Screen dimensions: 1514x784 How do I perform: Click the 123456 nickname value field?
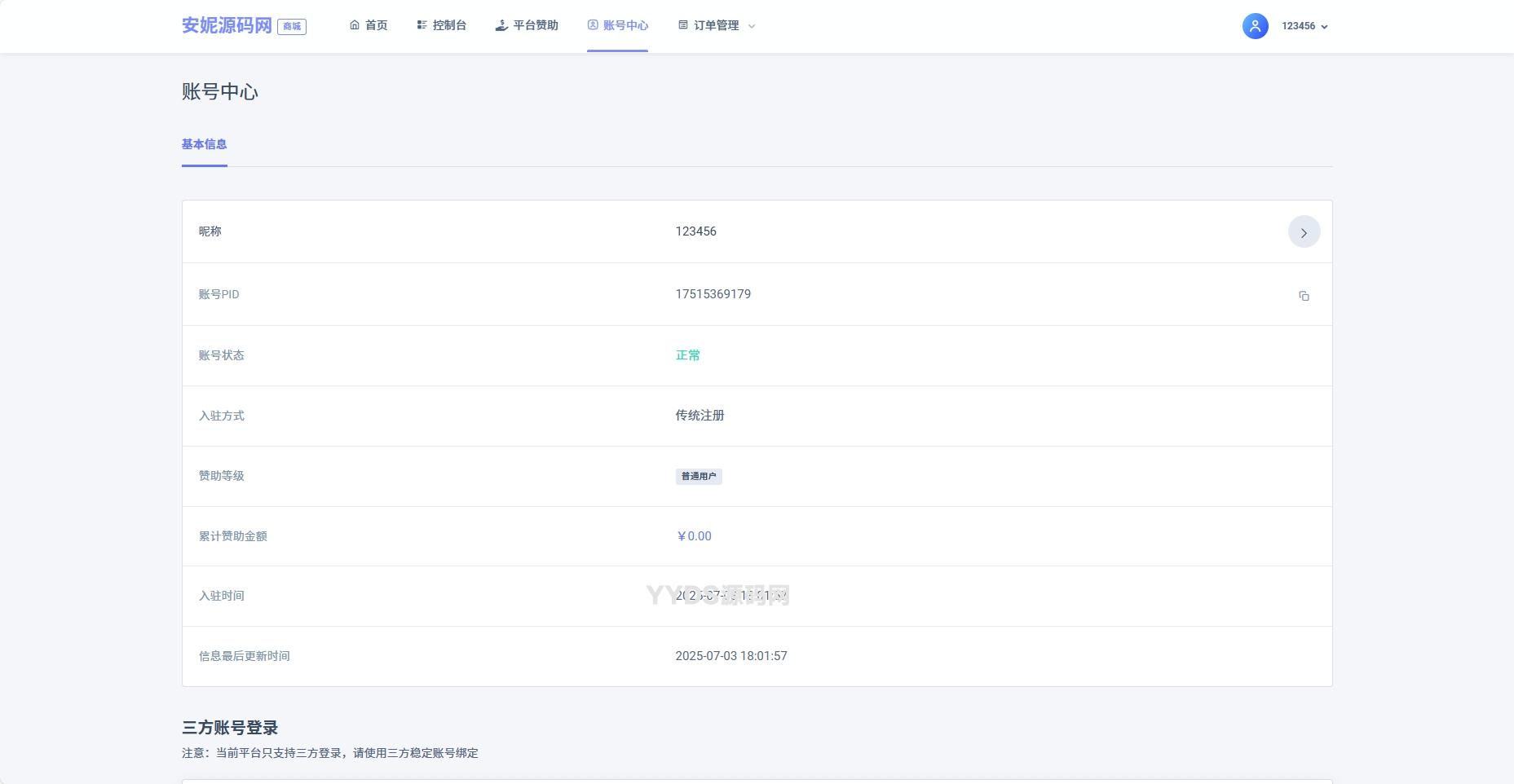coord(695,231)
